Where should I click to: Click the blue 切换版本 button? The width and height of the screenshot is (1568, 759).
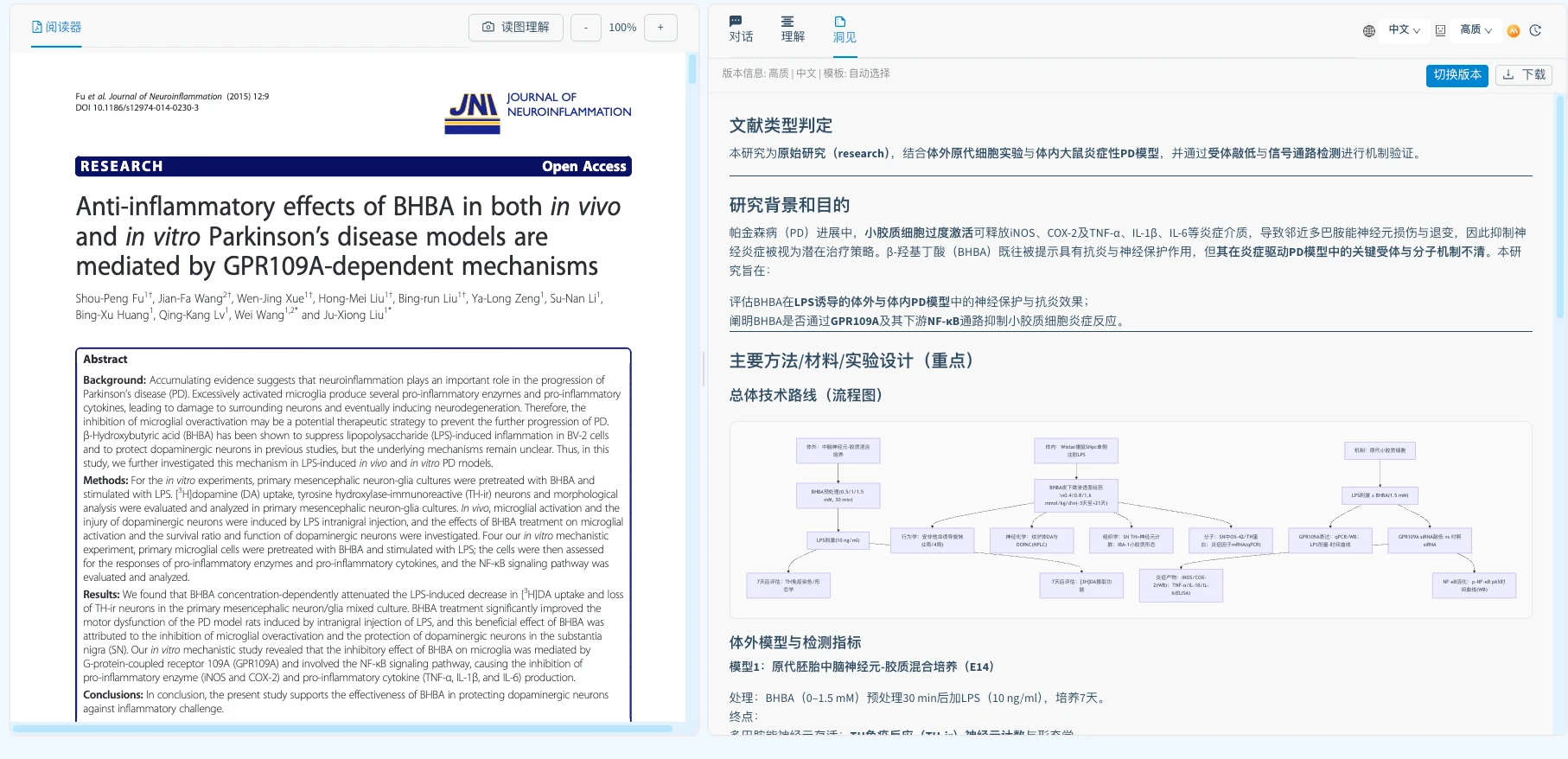1456,75
